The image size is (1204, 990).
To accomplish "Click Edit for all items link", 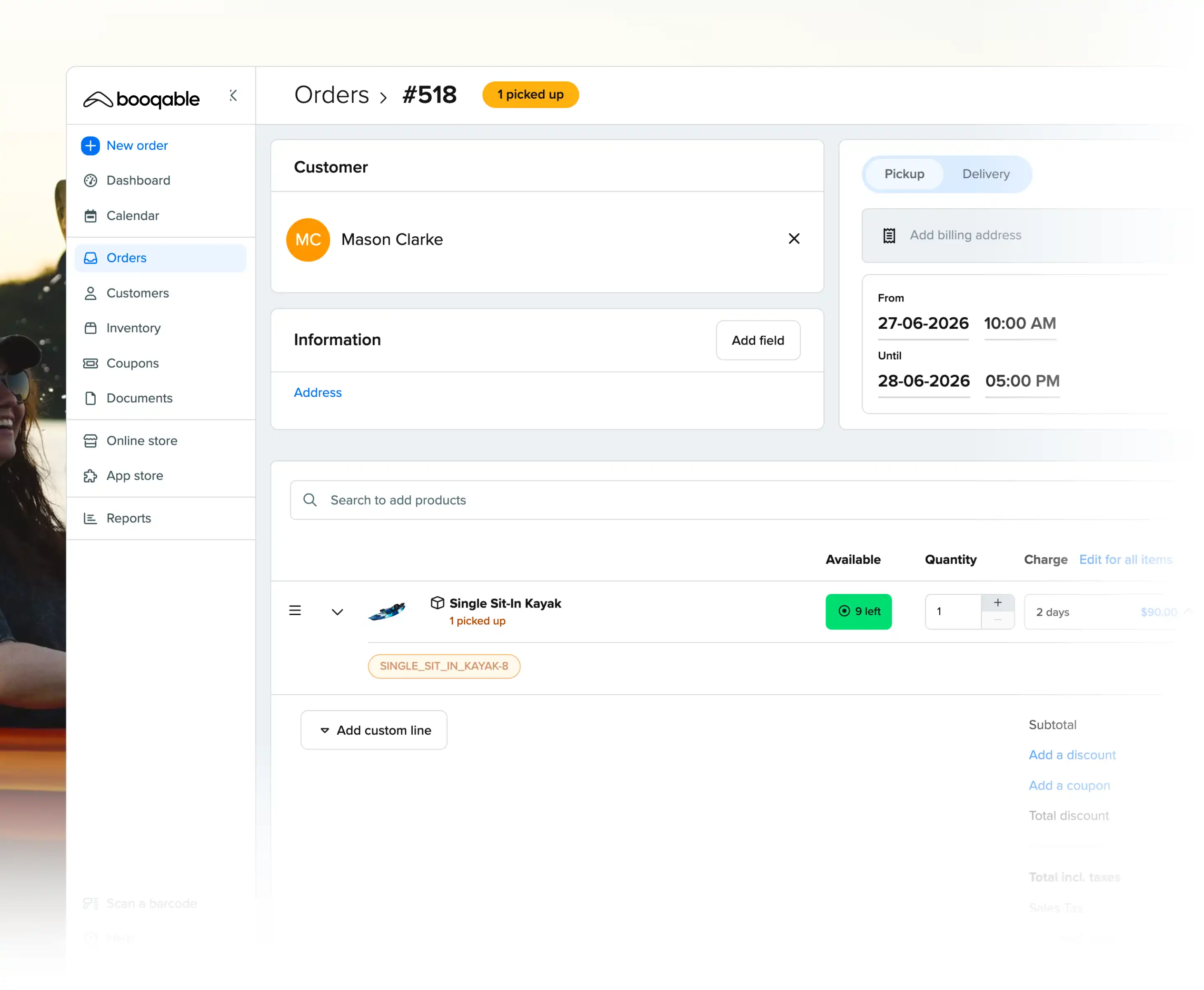I will pos(1125,559).
